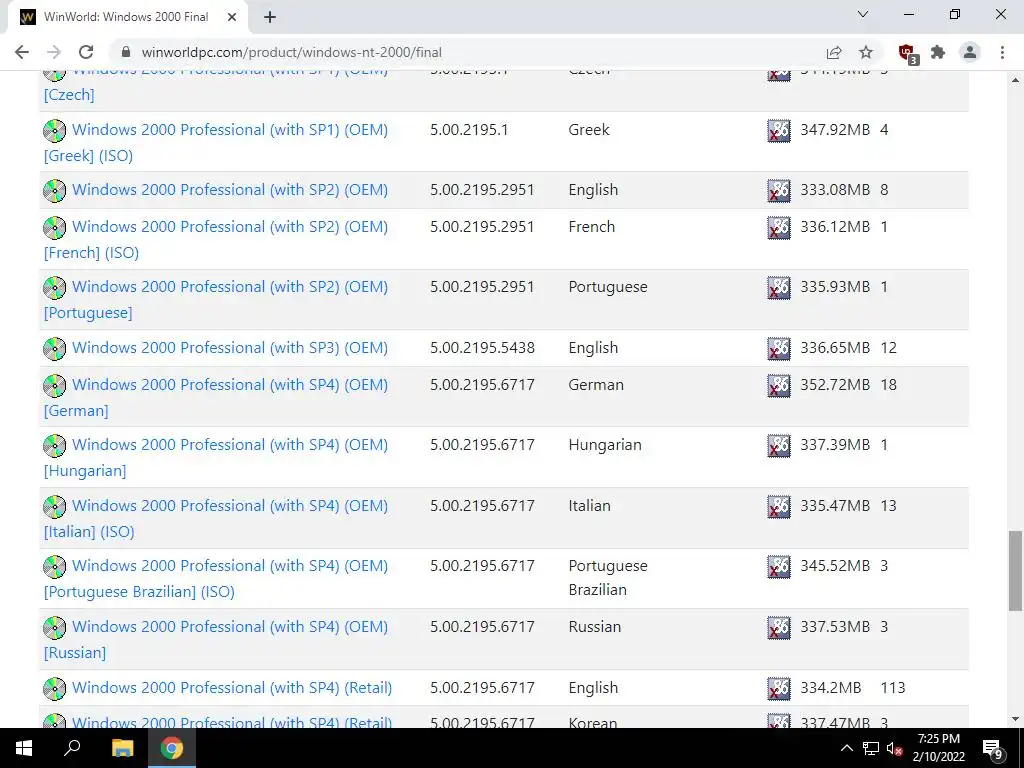This screenshot has width=1024, height=768.
Task: Click the 113 download count
Action: [893, 688]
